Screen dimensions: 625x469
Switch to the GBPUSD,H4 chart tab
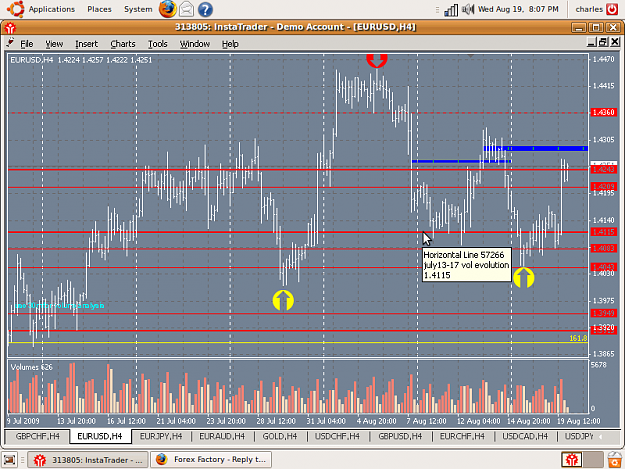click(400, 436)
